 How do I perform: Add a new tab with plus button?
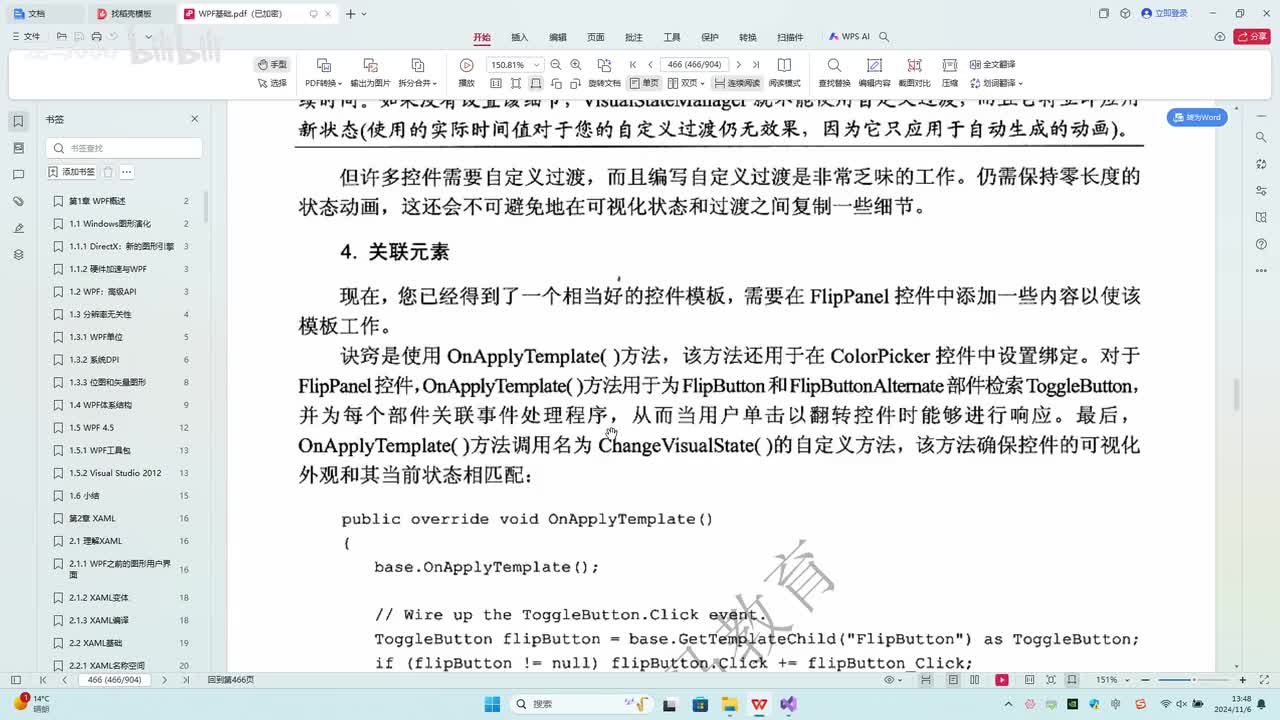pyautogui.click(x=350, y=14)
